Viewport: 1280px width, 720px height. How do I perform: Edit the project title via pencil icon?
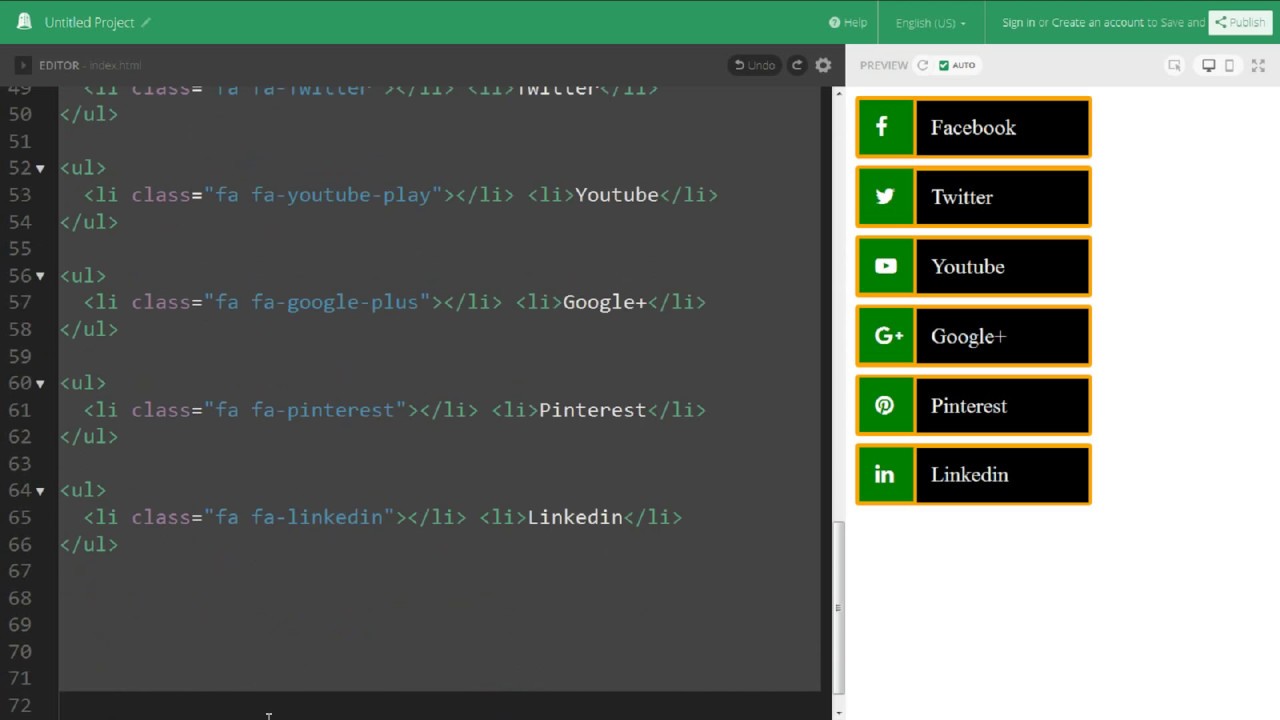[147, 22]
